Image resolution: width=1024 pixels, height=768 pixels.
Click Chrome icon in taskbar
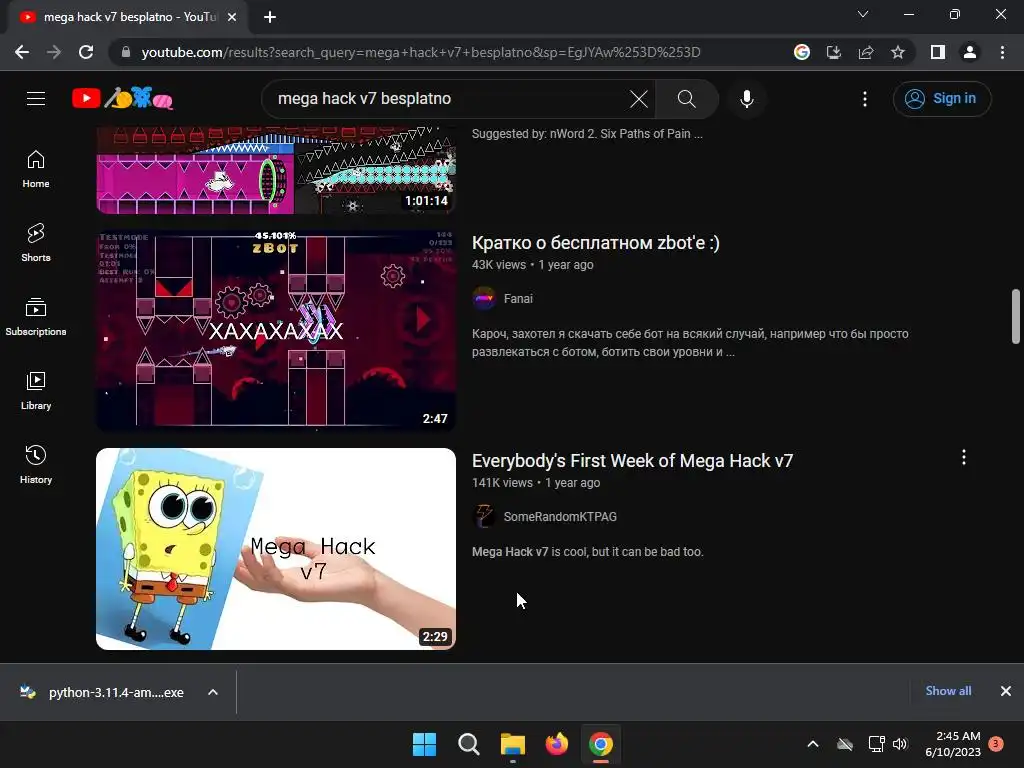tap(601, 744)
